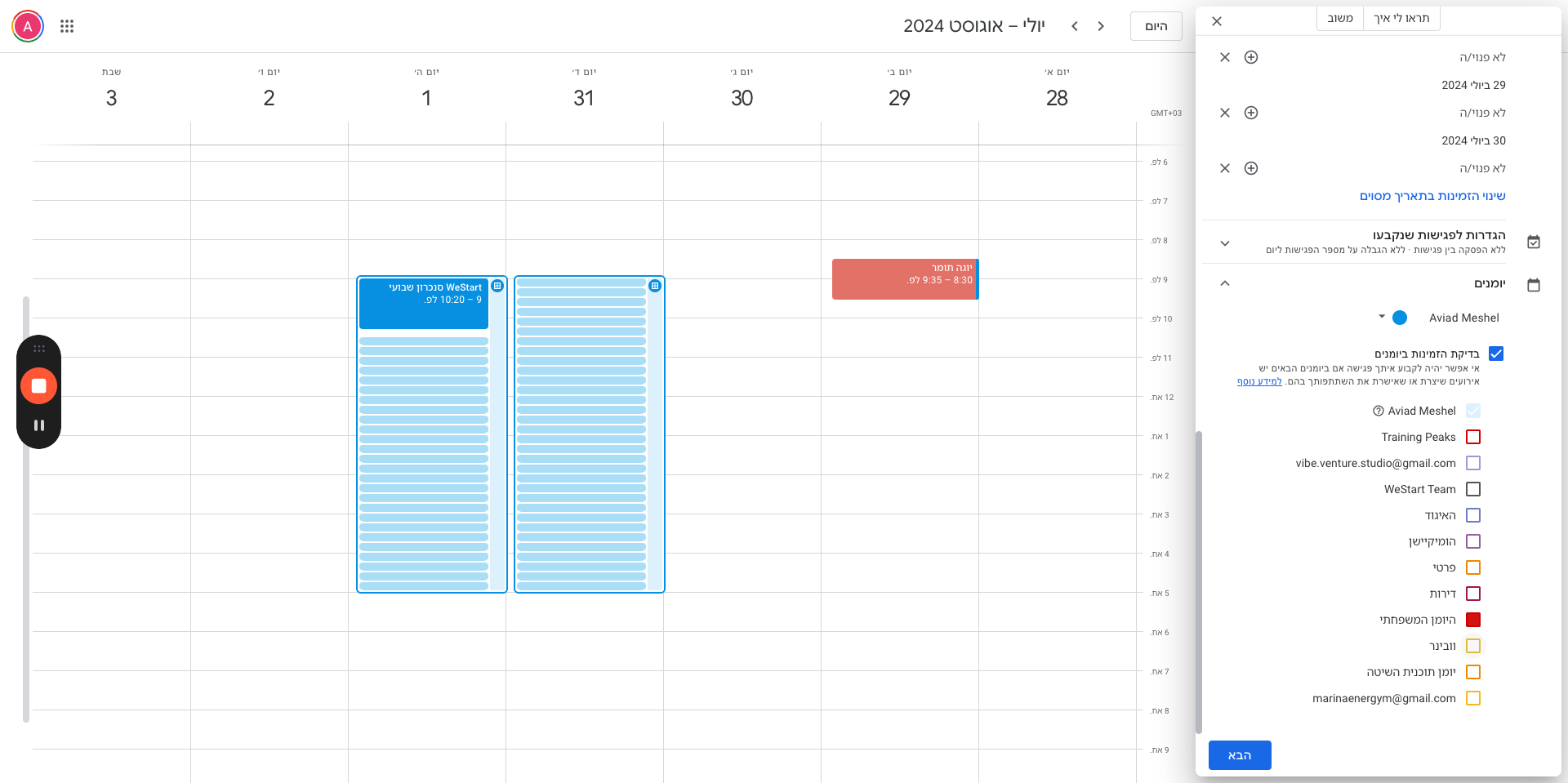Remove the 29 July 2024 unavailable entry
The width and height of the screenshot is (1568, 783).
tap(1225, 113)
